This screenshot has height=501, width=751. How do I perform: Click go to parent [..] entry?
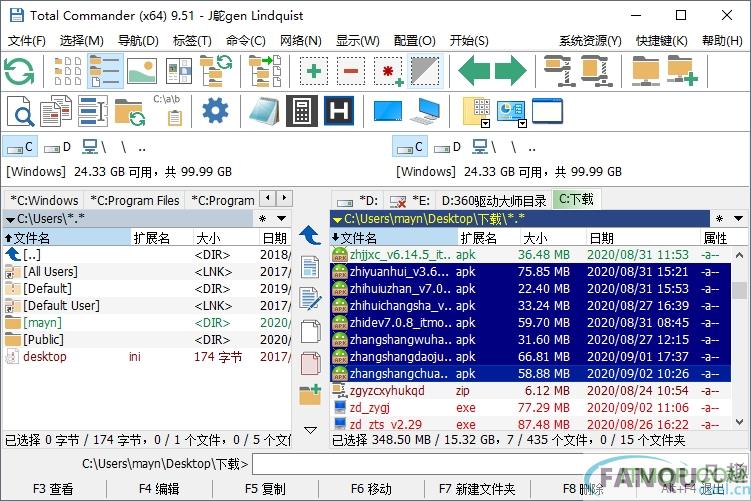coord(147,255)
